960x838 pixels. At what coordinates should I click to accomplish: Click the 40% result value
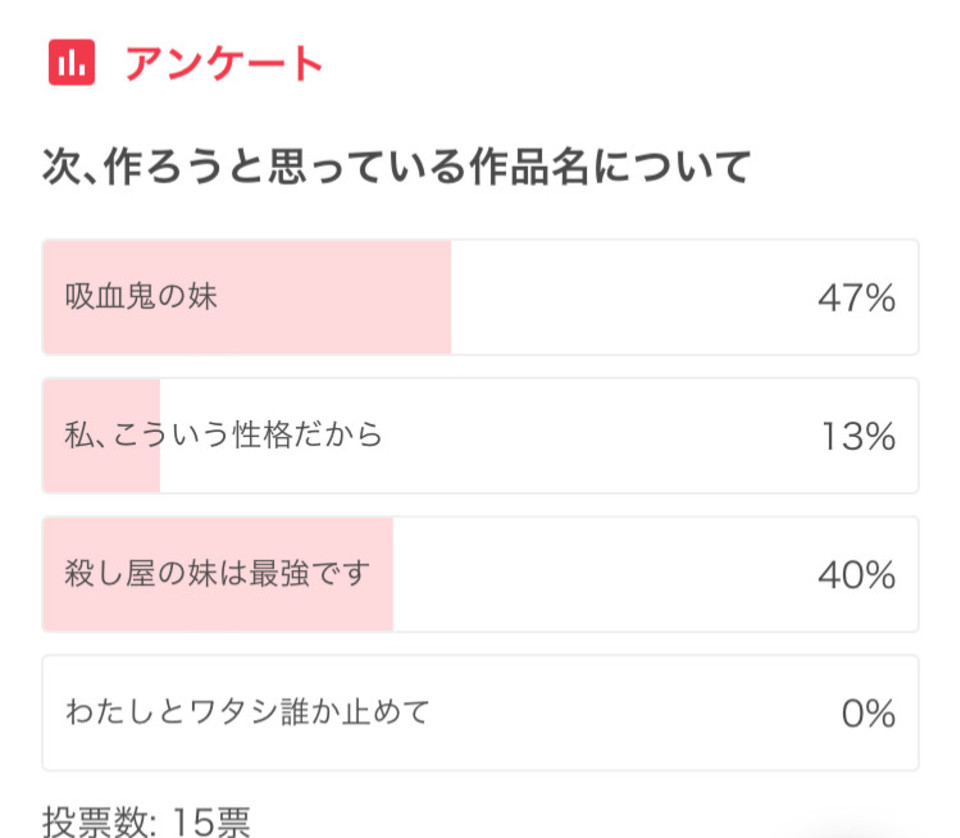click(x=857, y=575)
